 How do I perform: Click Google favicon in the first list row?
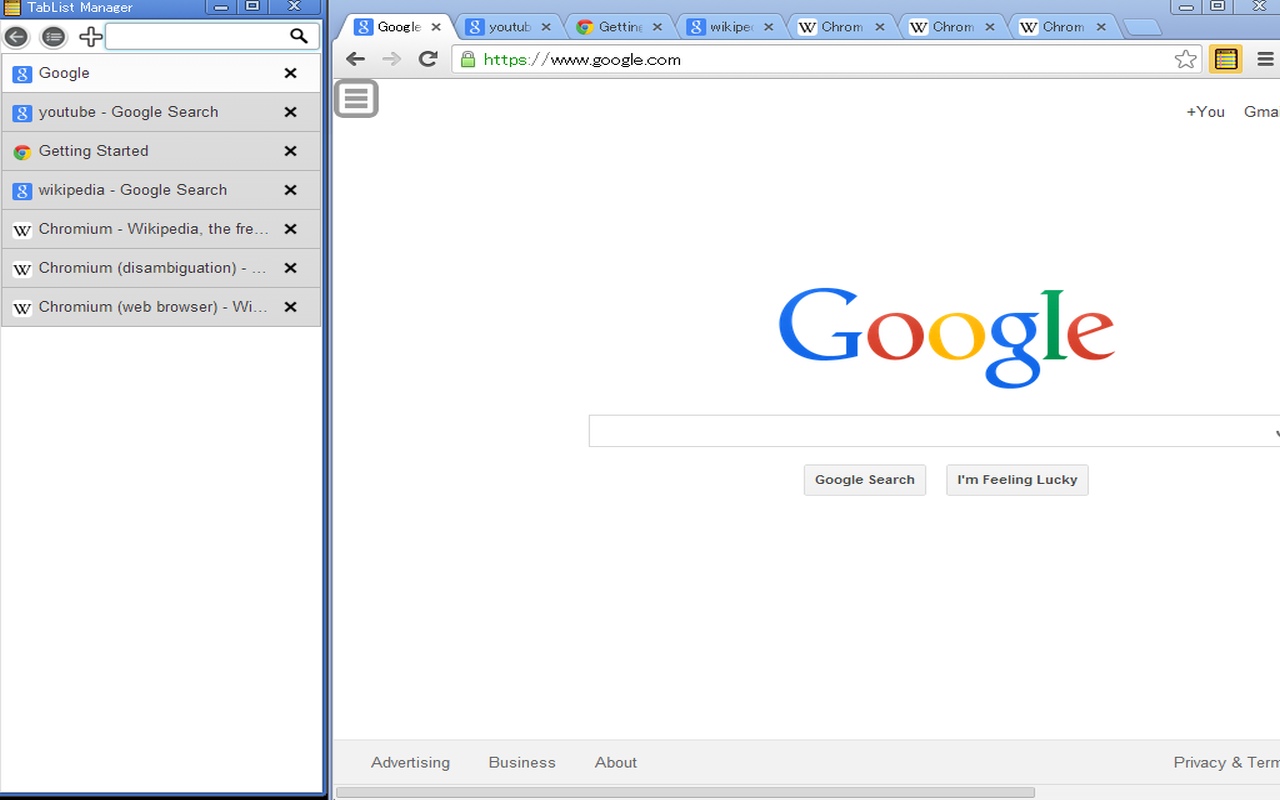coord(22,74)
